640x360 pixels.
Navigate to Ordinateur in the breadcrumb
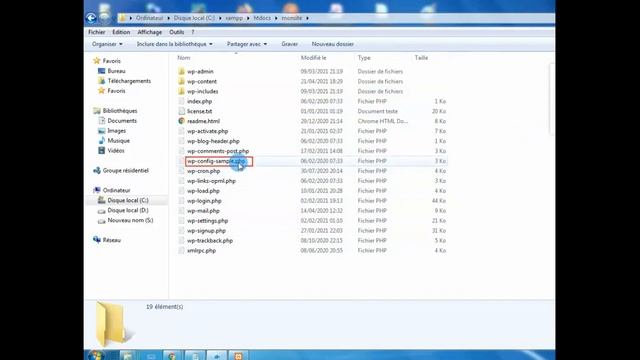click(149, 18)
